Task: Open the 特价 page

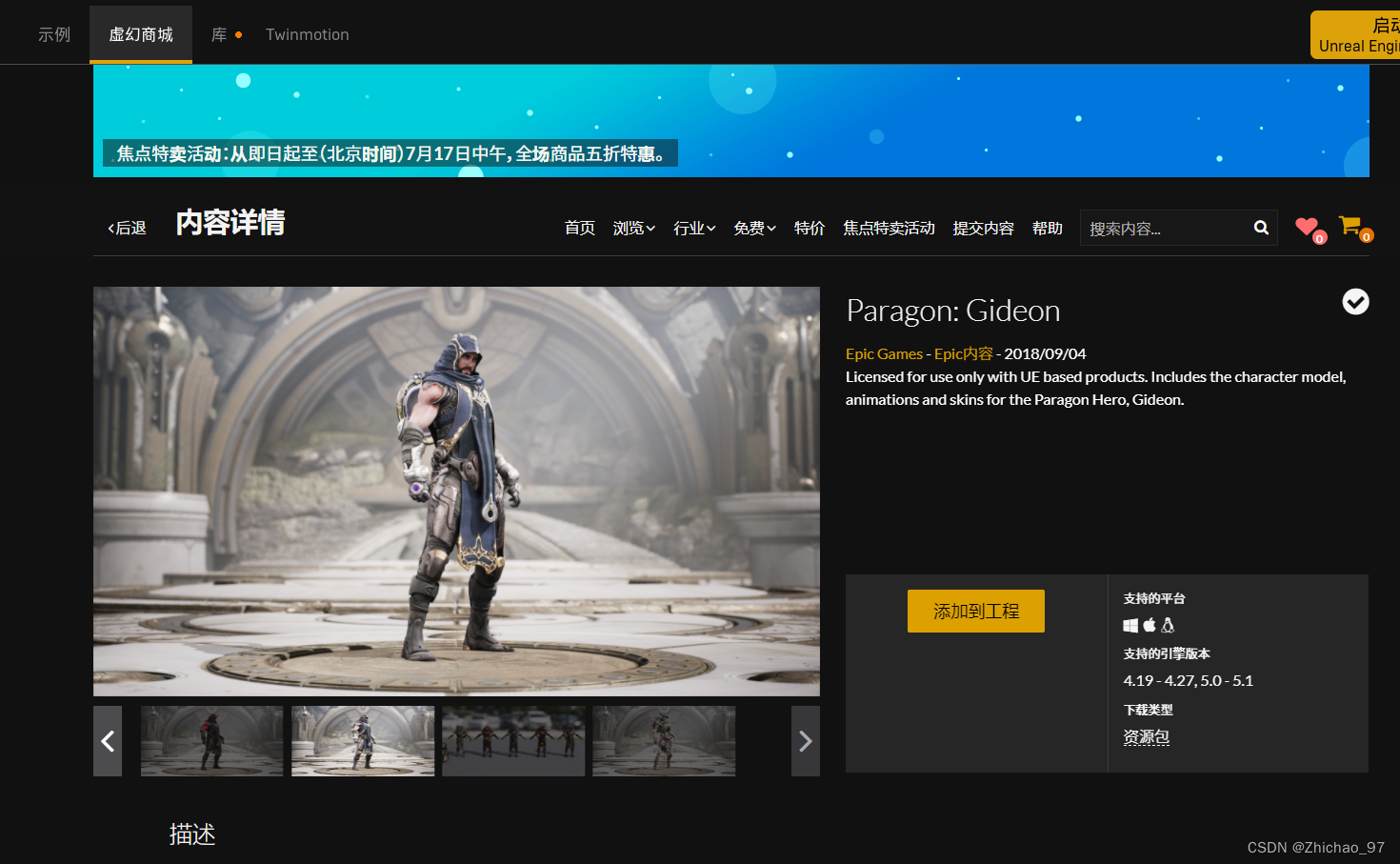Action: pos(810,229)
